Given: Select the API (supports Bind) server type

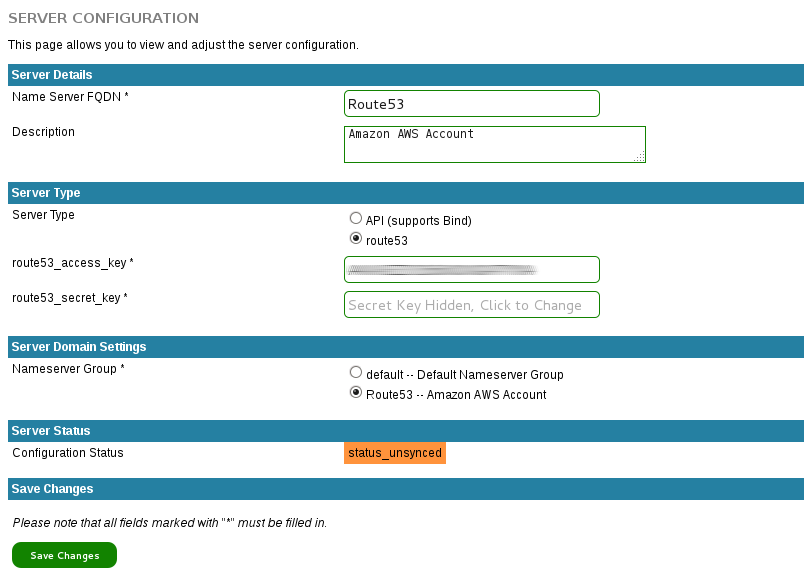Looking at the screenshot, I should 355,219.
